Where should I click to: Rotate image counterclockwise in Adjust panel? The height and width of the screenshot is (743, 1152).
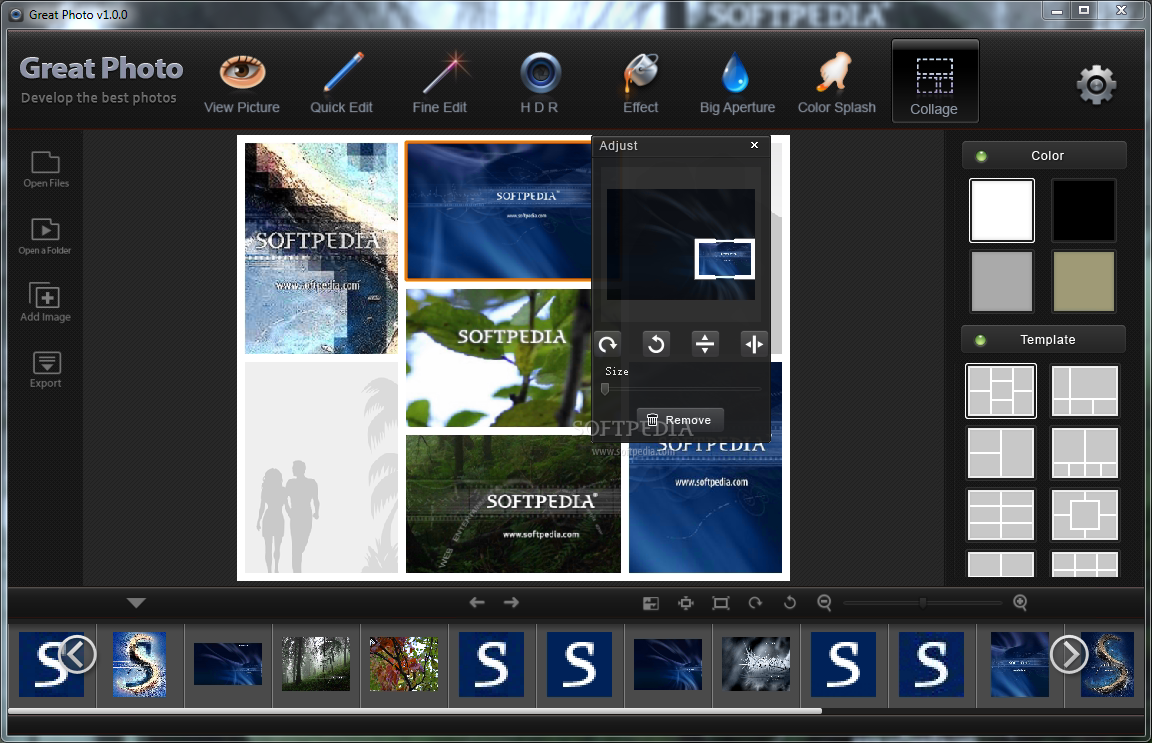pos(656,344)
